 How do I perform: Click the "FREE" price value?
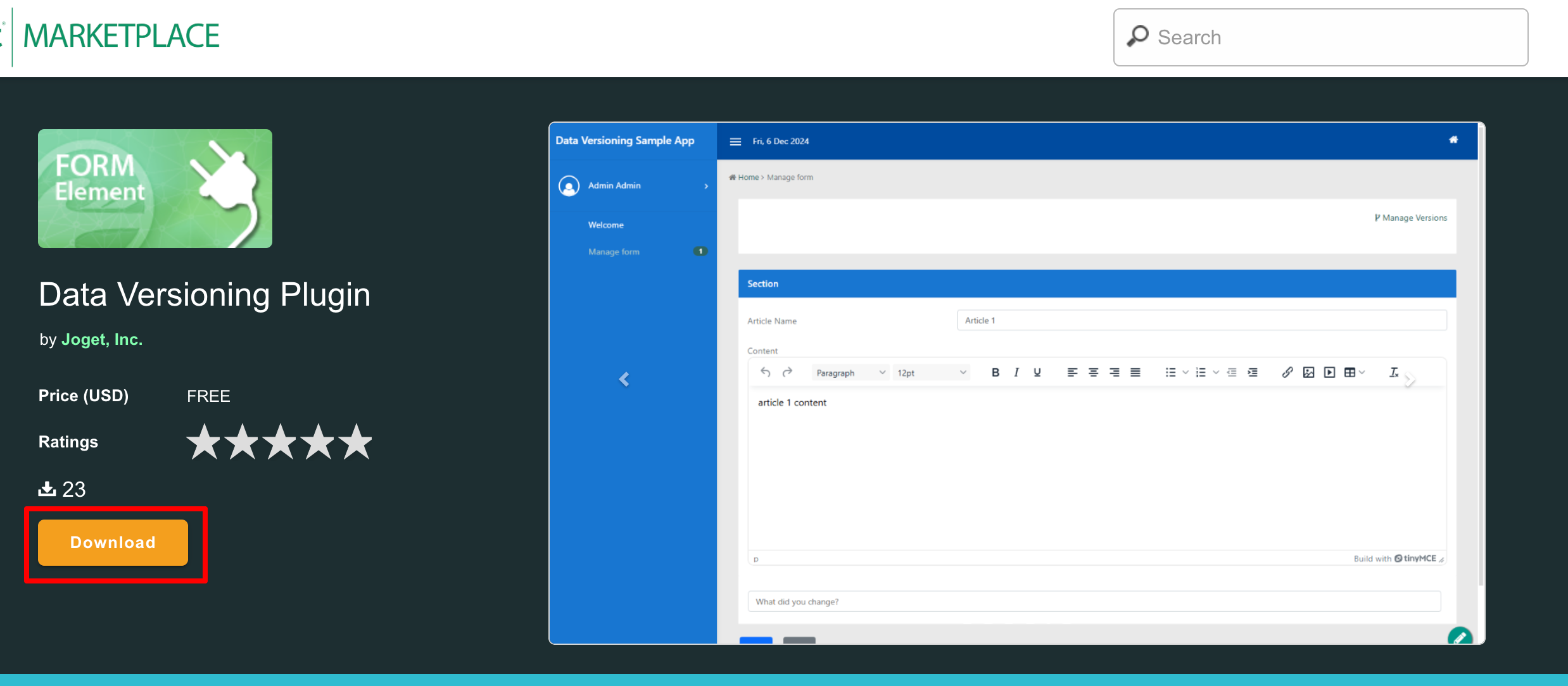pyautogui.click(x=208, y=396)
